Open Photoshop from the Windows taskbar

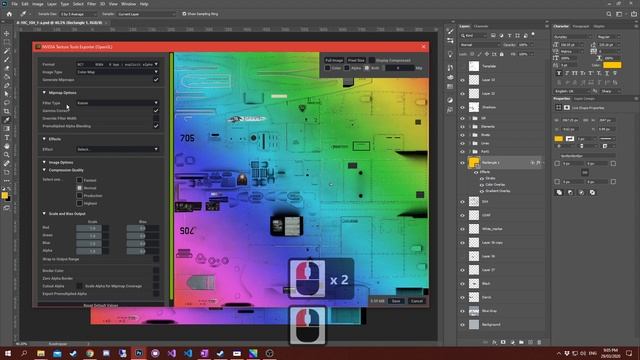[139, 353]
